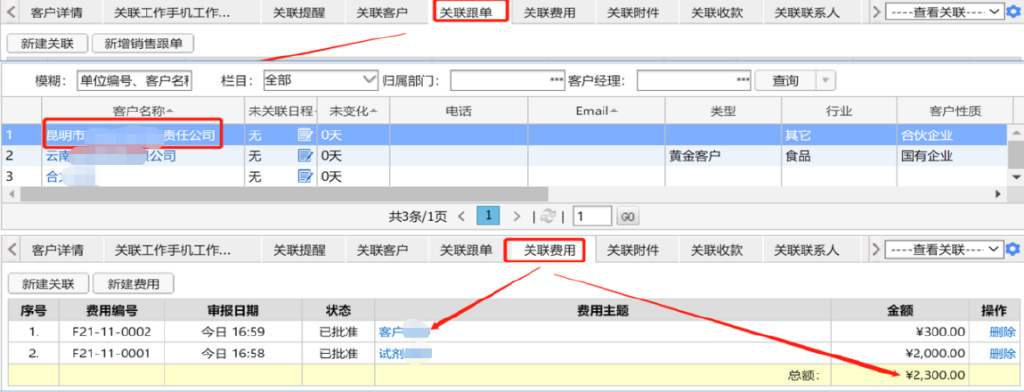
Task: Open customer link in row 3
Action: pyautogui.click(x=71, y=176)
